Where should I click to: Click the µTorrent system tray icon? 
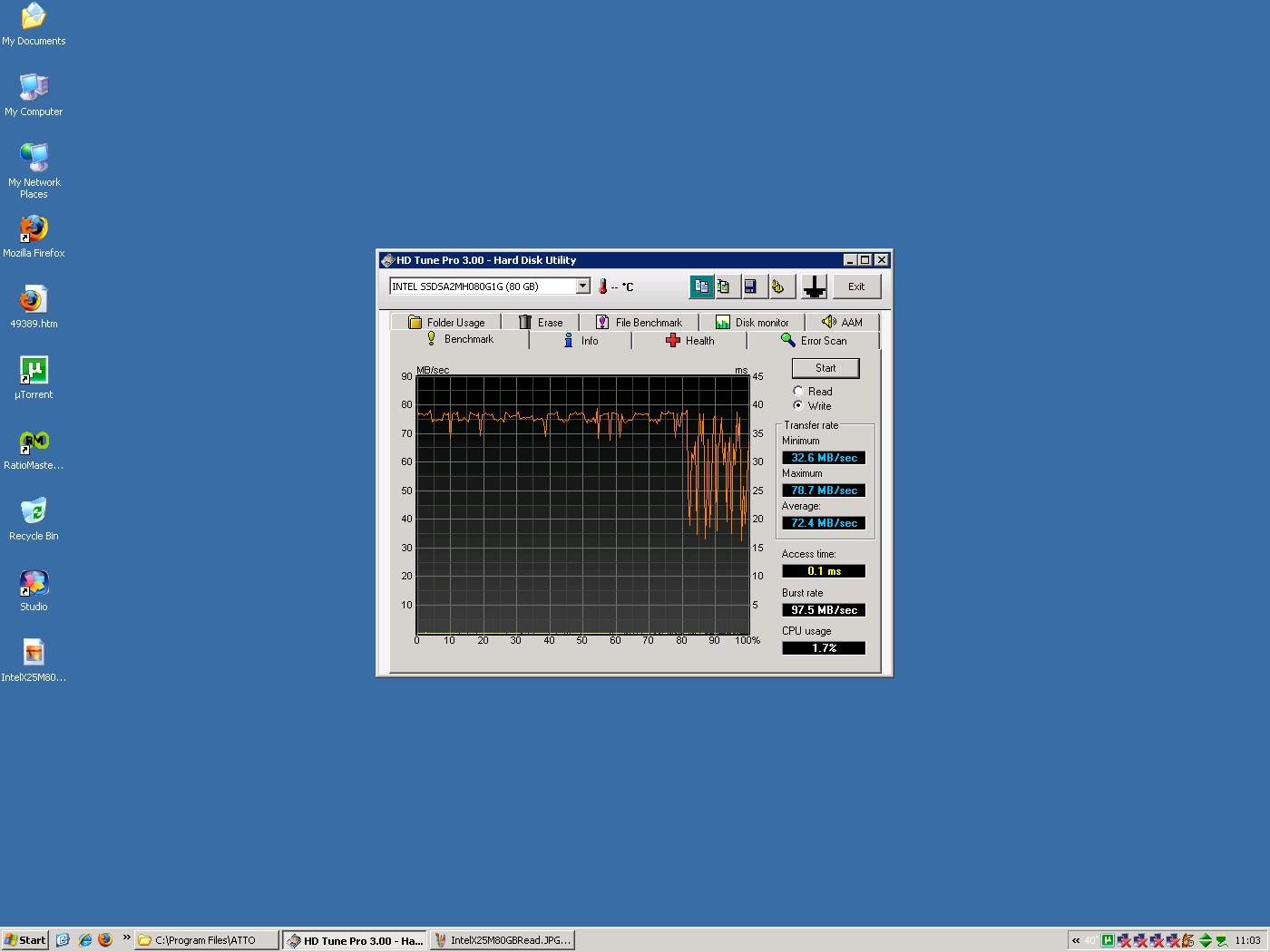pyautogui.click(x=1108, y=940)
